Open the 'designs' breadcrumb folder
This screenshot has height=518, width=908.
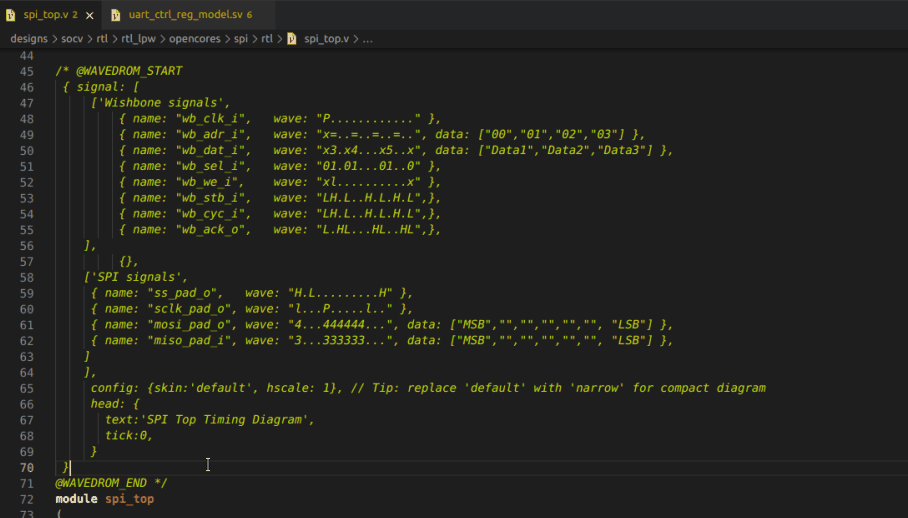pyautogui.click(x=30, y=39)
